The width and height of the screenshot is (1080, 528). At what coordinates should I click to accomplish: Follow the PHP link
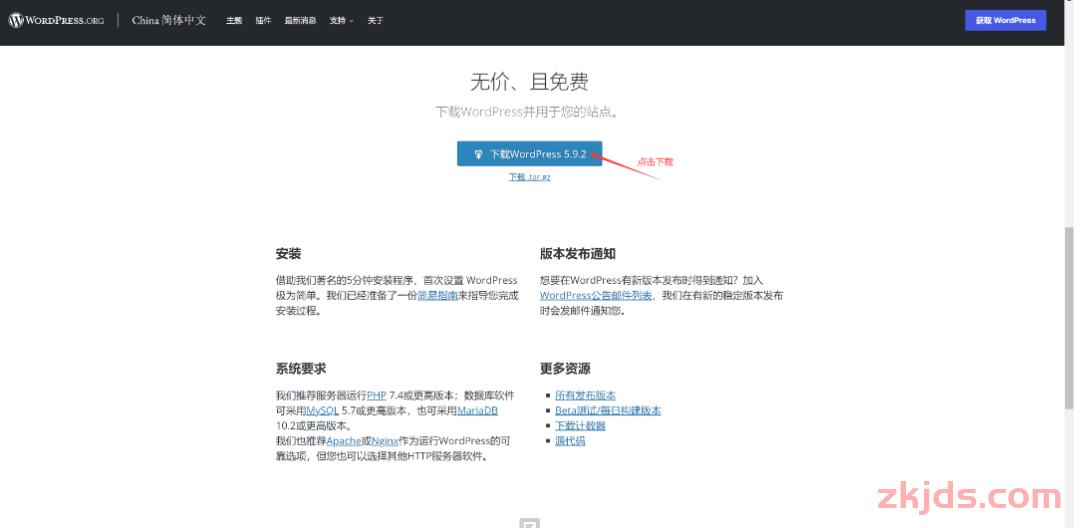(377, 395)
